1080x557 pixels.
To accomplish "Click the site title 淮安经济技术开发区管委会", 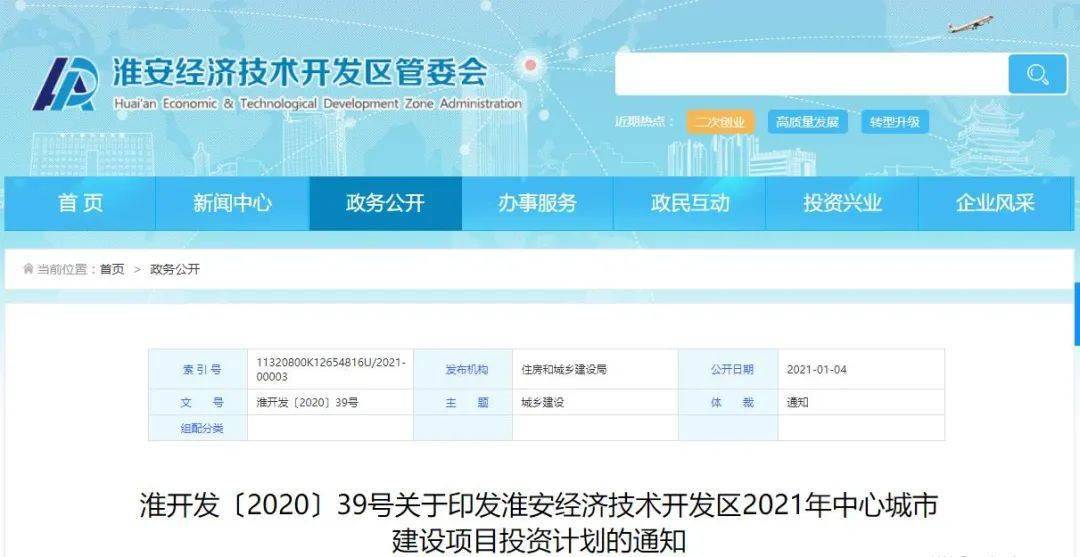I will click(x=300, y=73).
